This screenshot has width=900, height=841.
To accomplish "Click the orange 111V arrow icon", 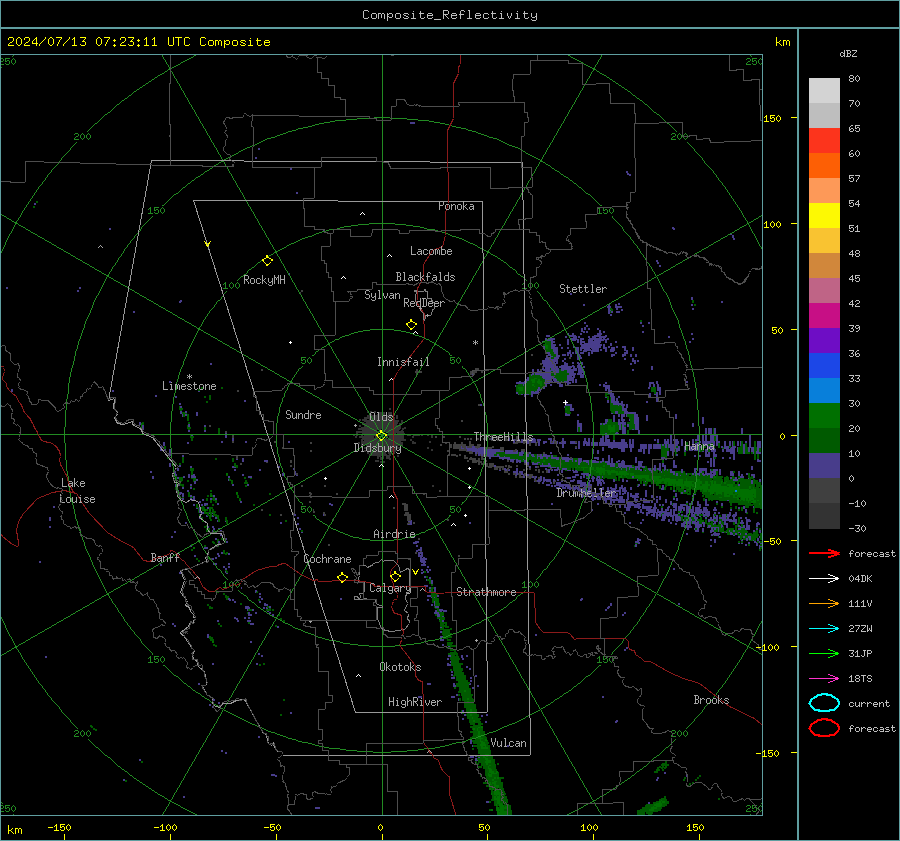I will tap(824, 603).
